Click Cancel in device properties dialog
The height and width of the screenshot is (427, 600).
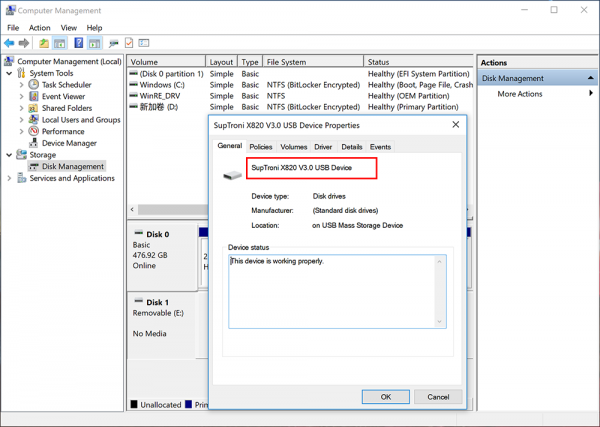(438, 397)
